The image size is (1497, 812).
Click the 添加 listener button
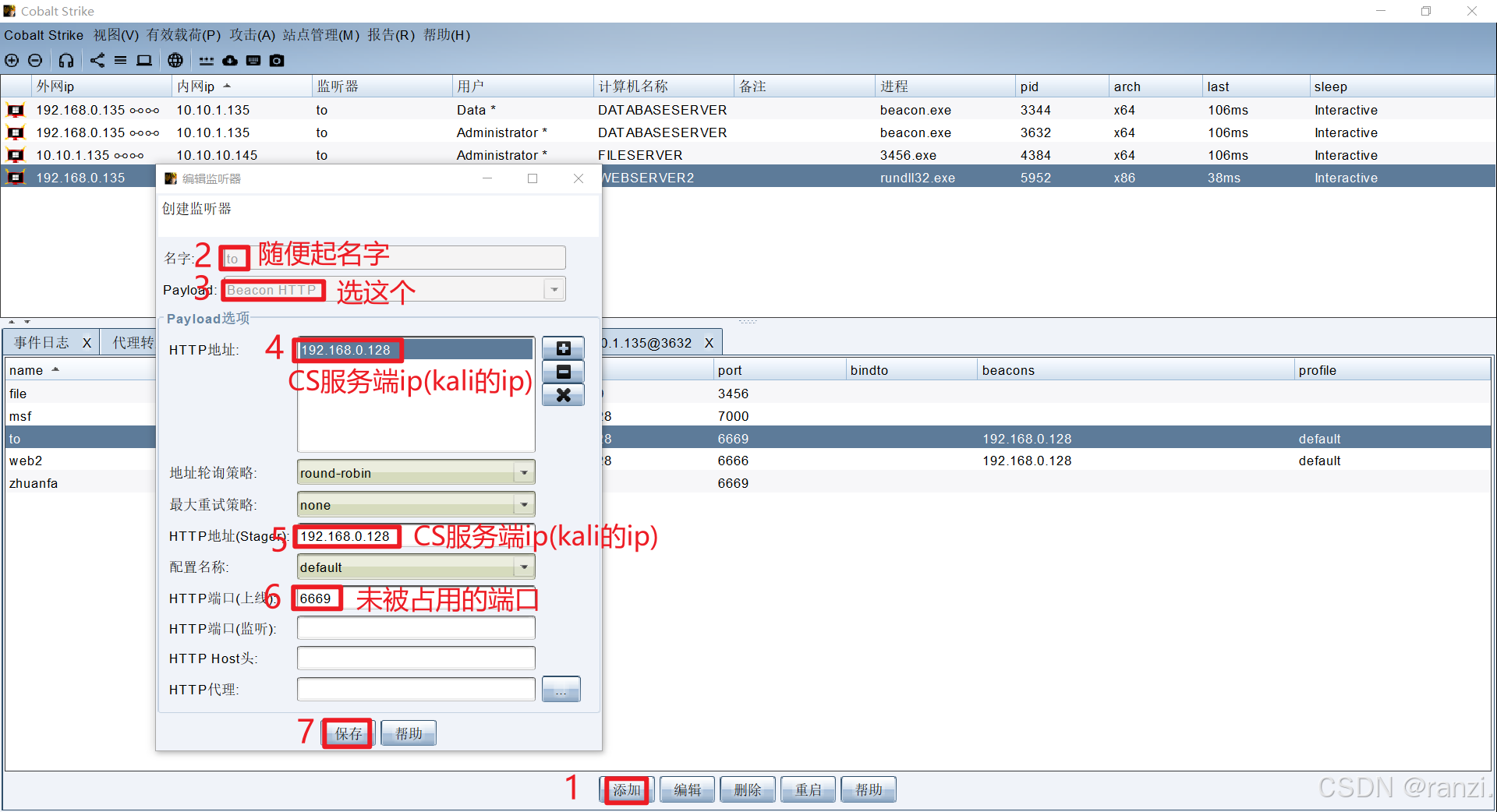[x=627, y=789]
